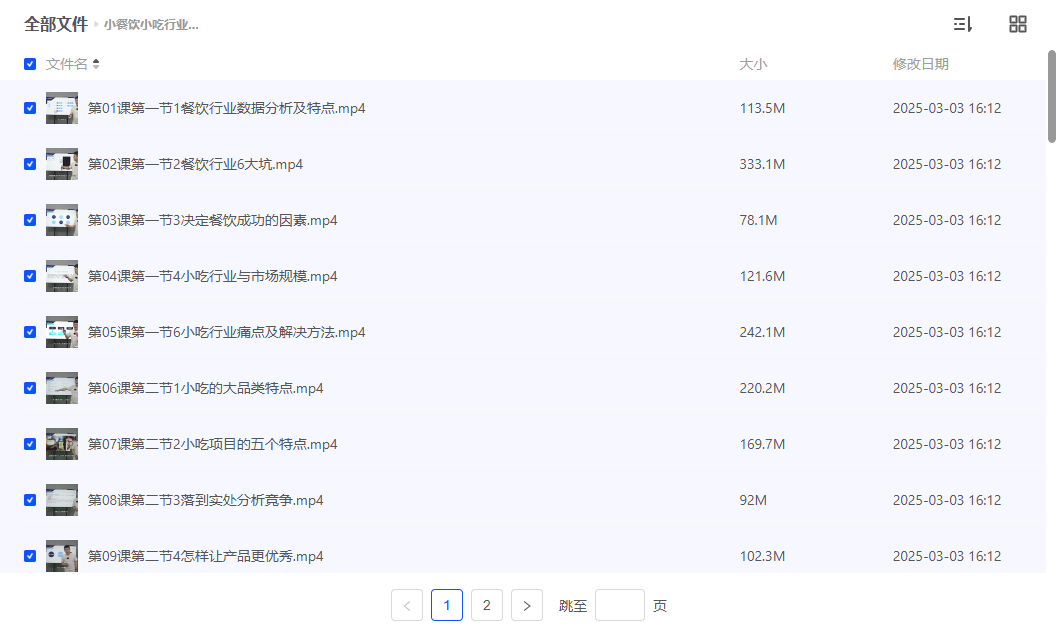Click the previous page arrow

[x=406, y=604]
